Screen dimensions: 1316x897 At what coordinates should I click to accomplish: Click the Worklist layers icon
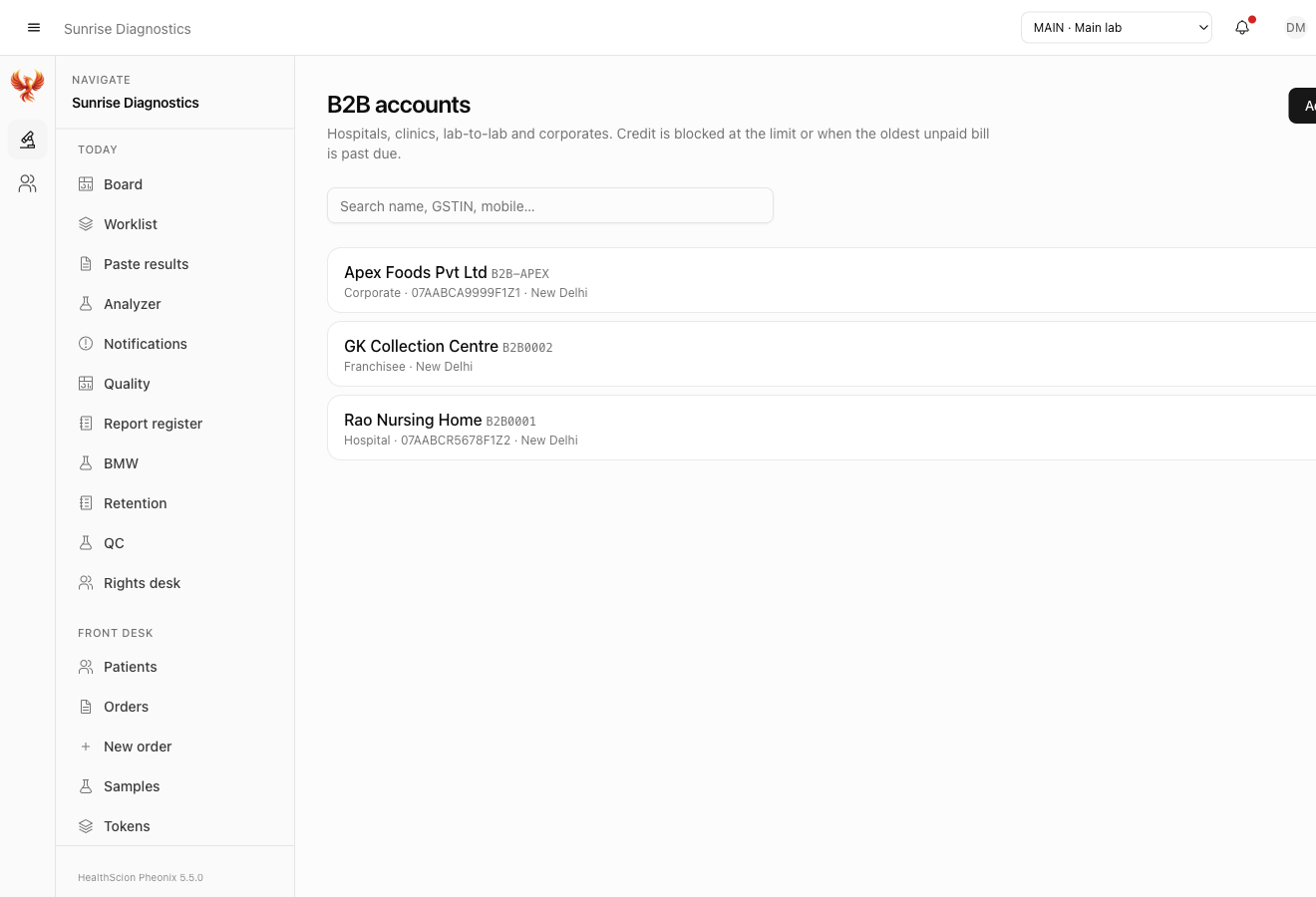pyautogui.click(x=86, y=224)
